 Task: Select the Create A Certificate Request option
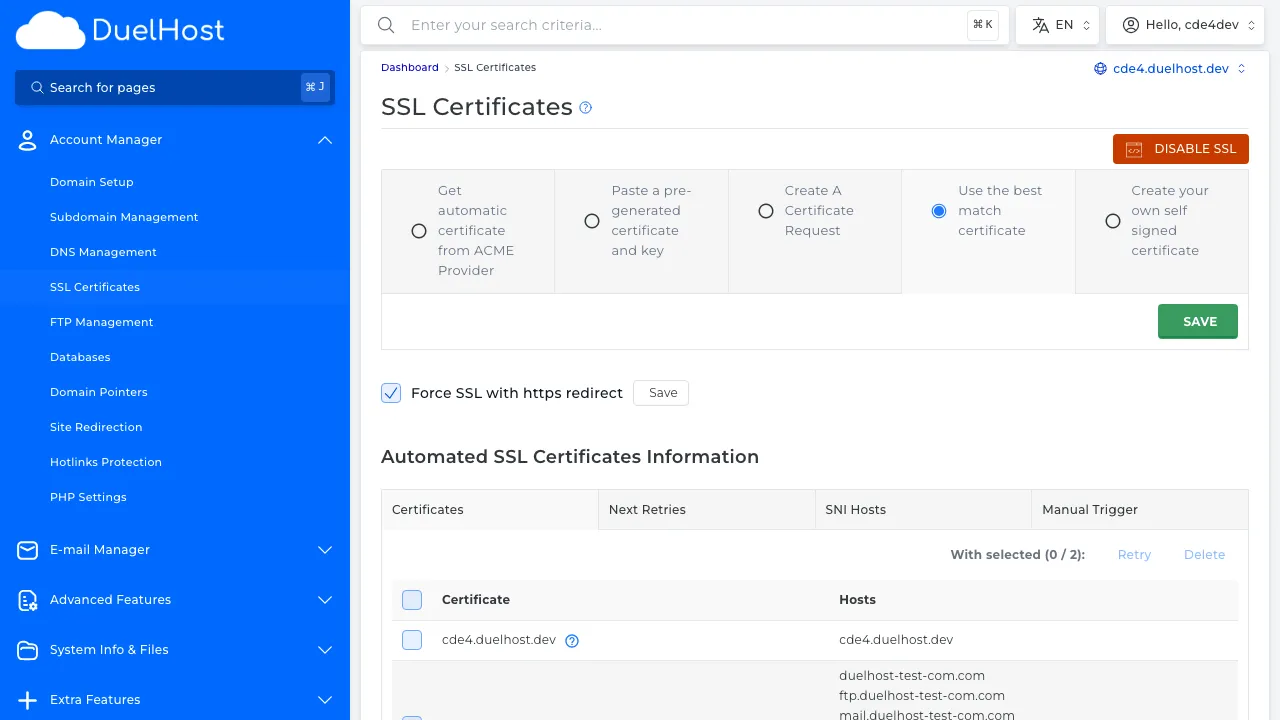(765, 211)
